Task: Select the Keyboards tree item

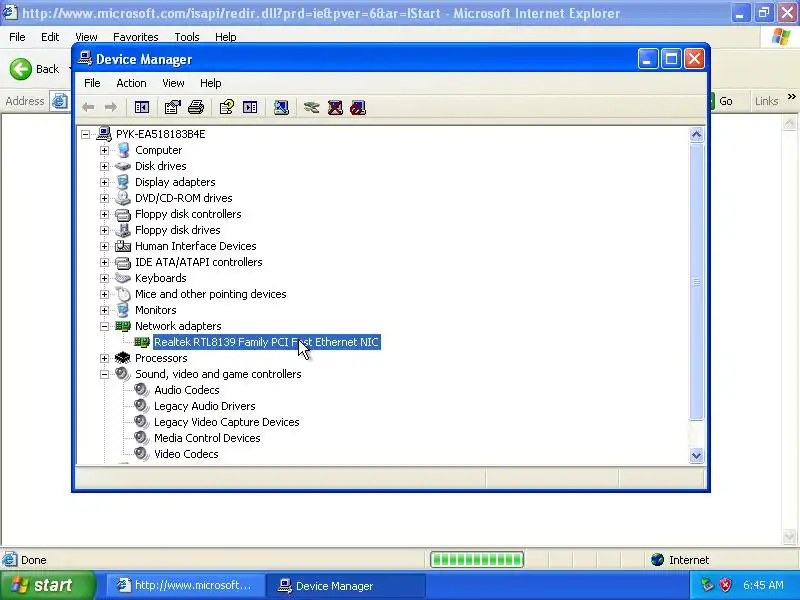Action: [x=161, y=278]
